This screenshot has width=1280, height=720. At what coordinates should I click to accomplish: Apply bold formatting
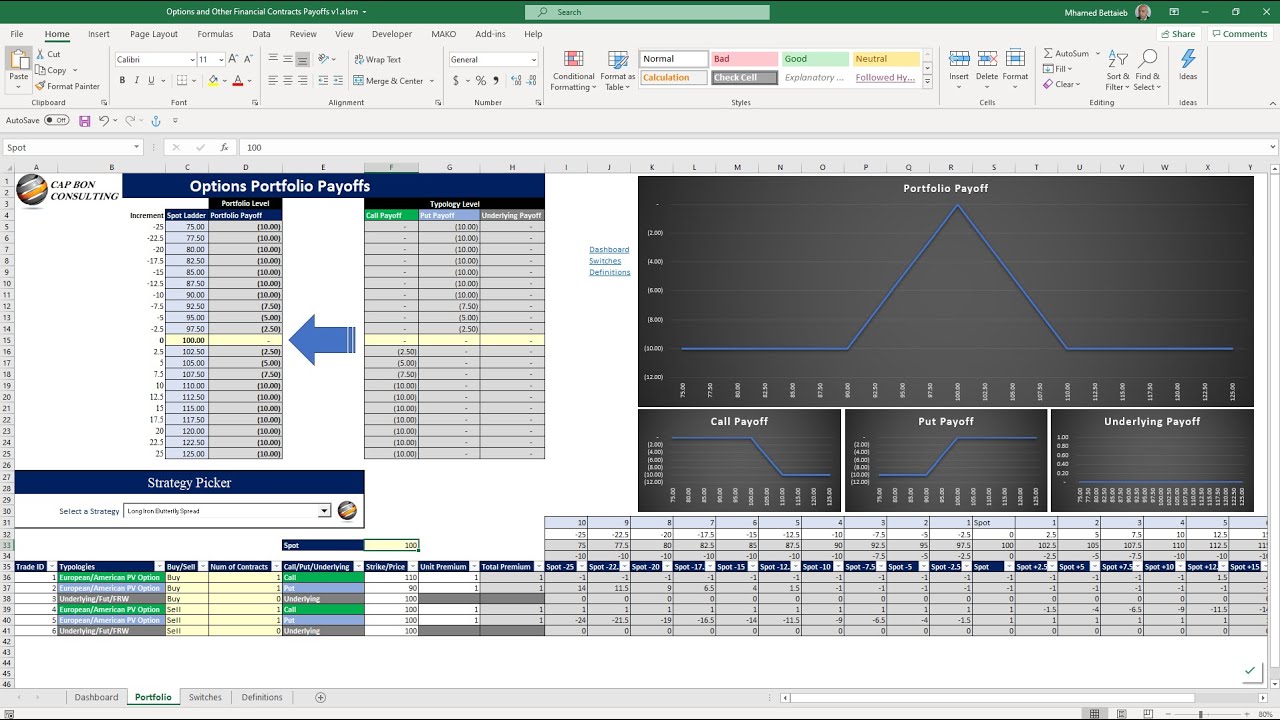[122, 81]
